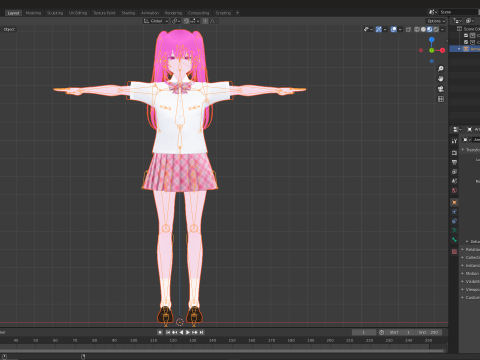Expand the Relations panel
Screen dimensions: 480x360
[470, 249]
